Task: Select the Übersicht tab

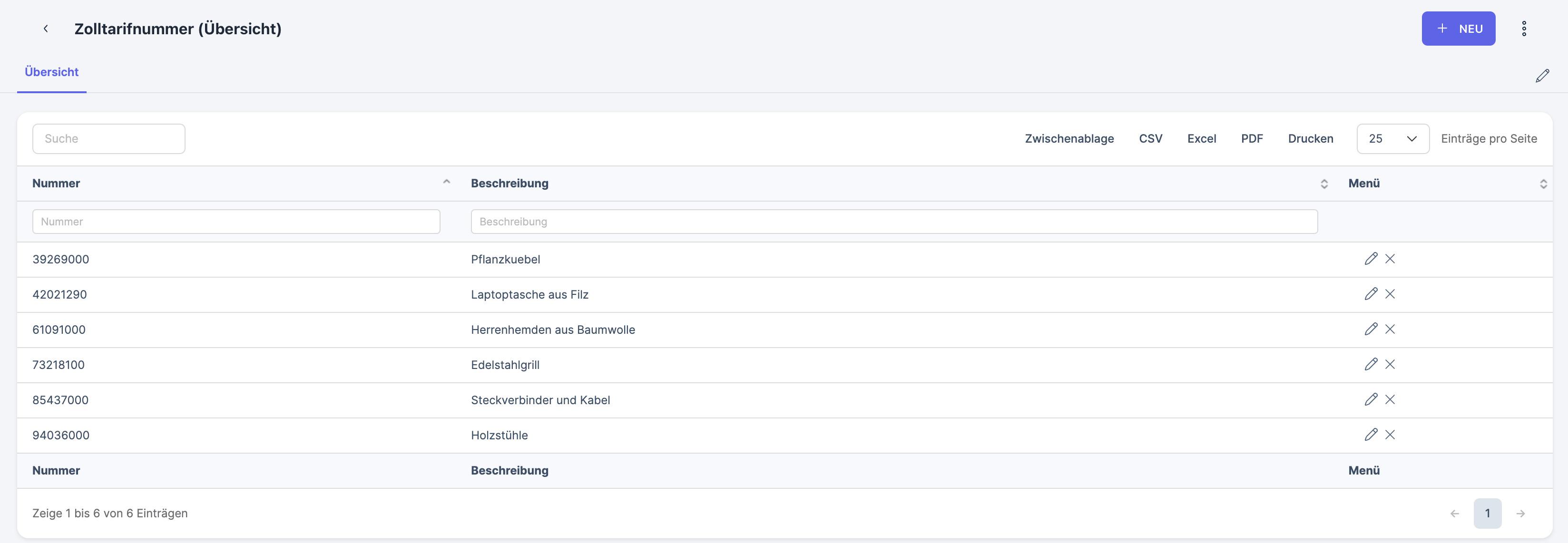Action: [52, 72]
